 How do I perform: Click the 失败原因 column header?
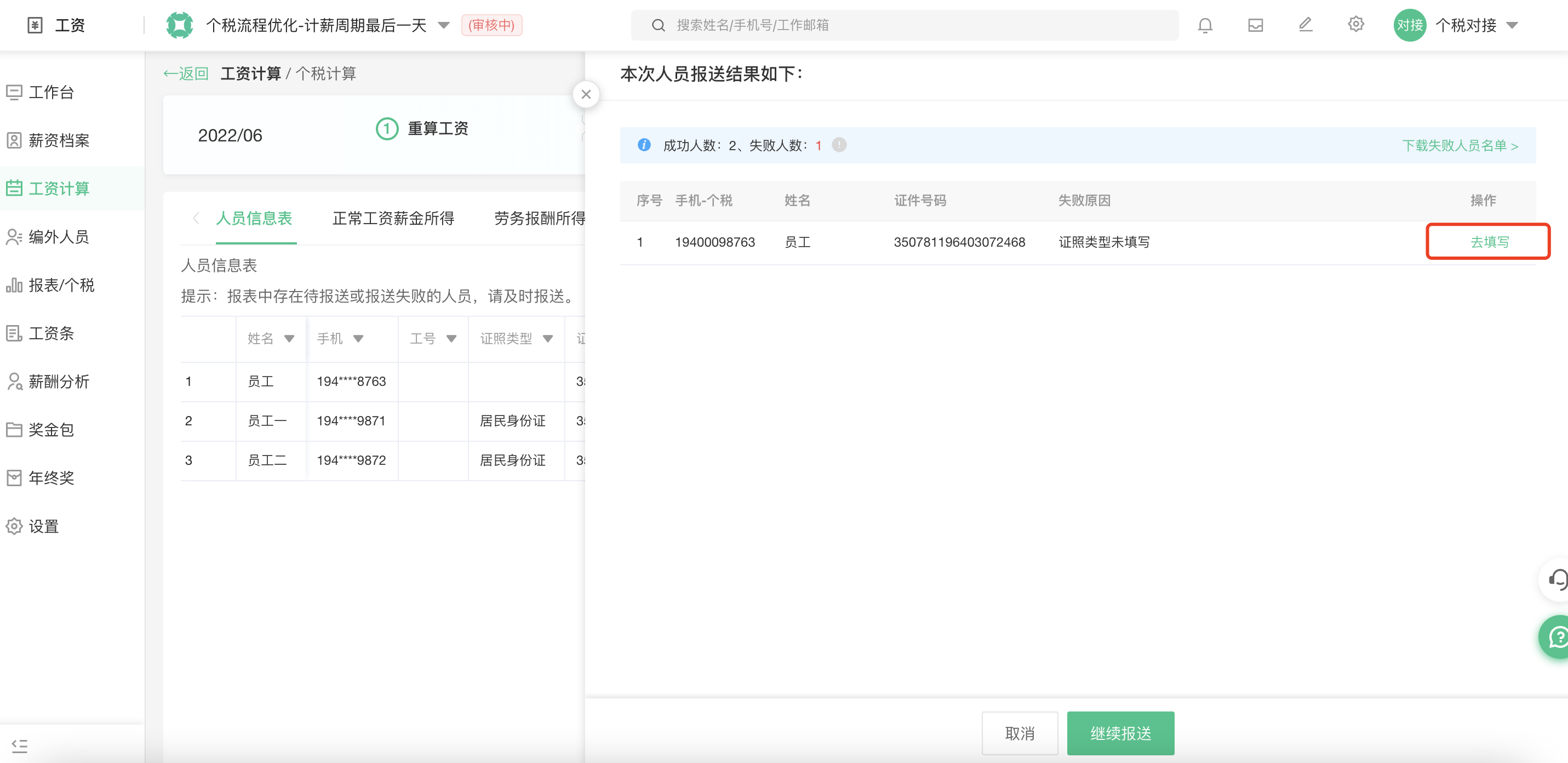pos(1084,200)
